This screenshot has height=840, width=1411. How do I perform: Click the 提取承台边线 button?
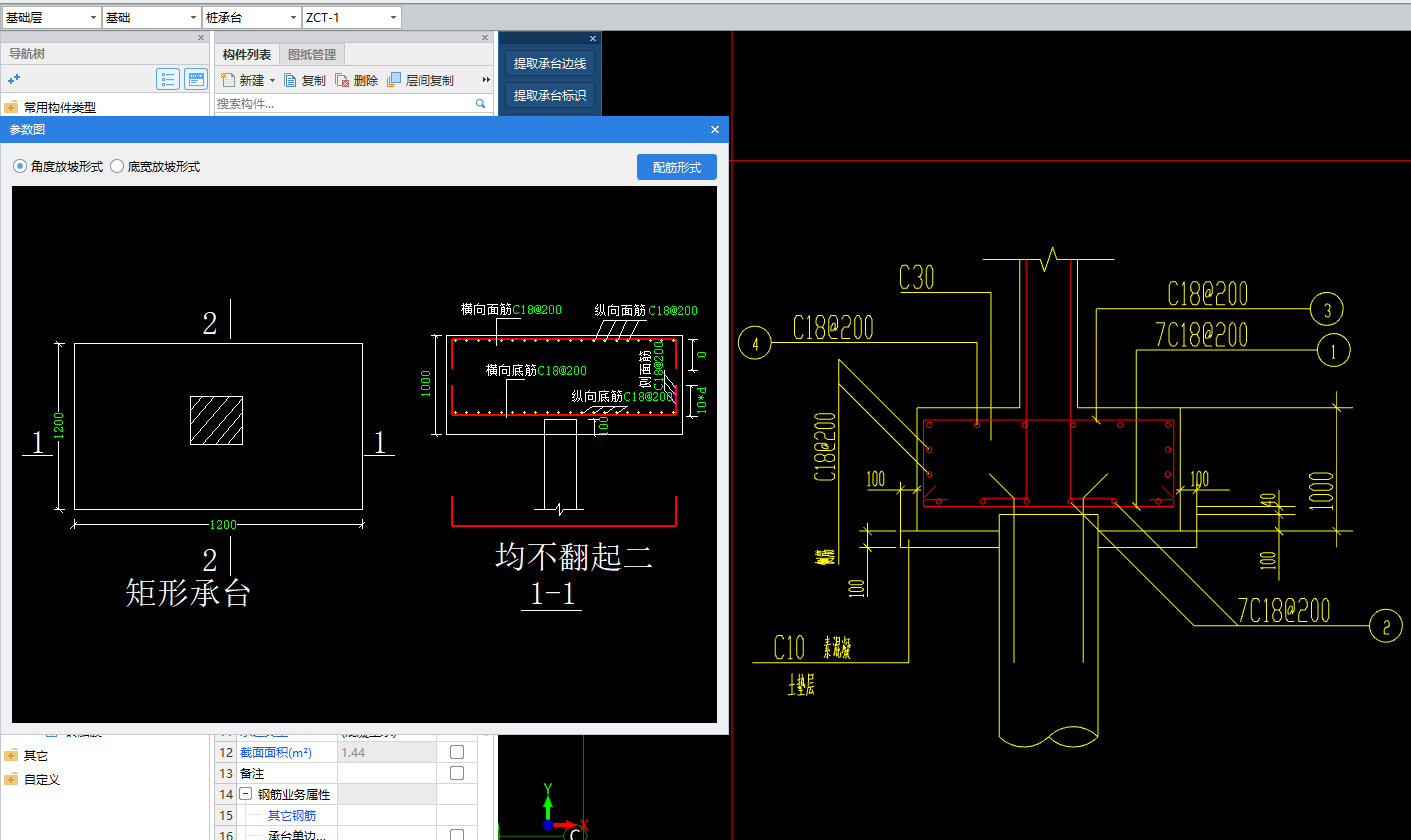[549, 63]
